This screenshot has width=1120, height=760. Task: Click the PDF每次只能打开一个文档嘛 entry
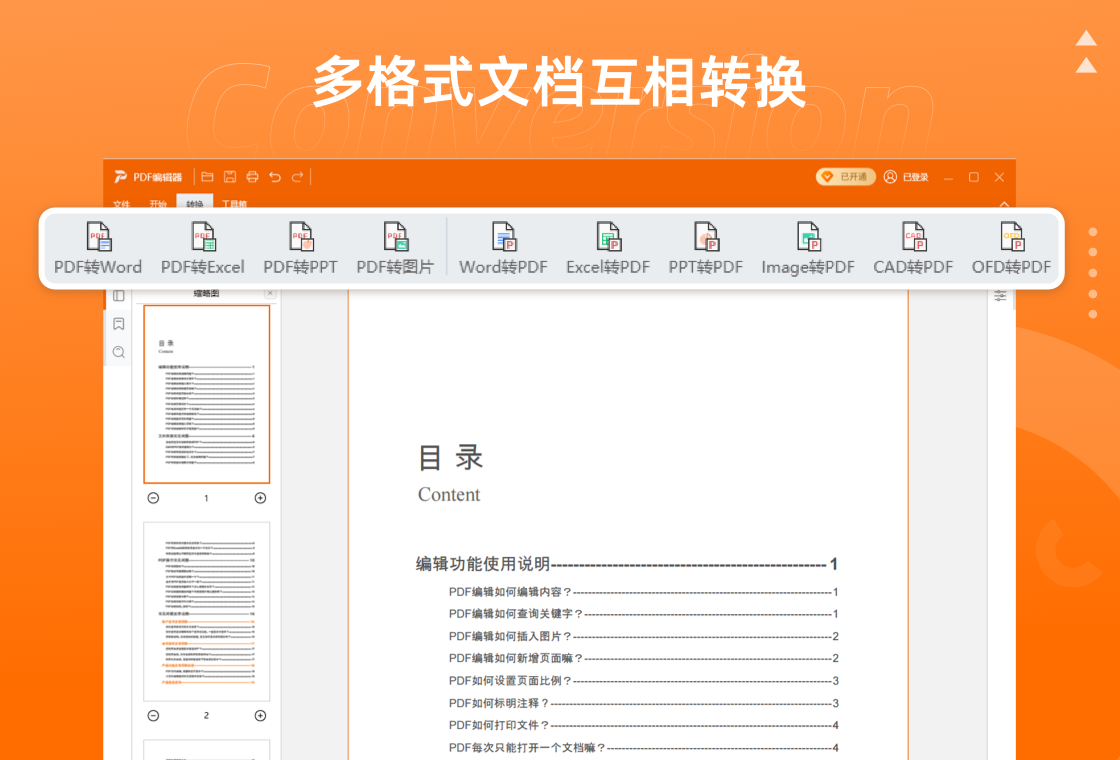click(644, 748)
